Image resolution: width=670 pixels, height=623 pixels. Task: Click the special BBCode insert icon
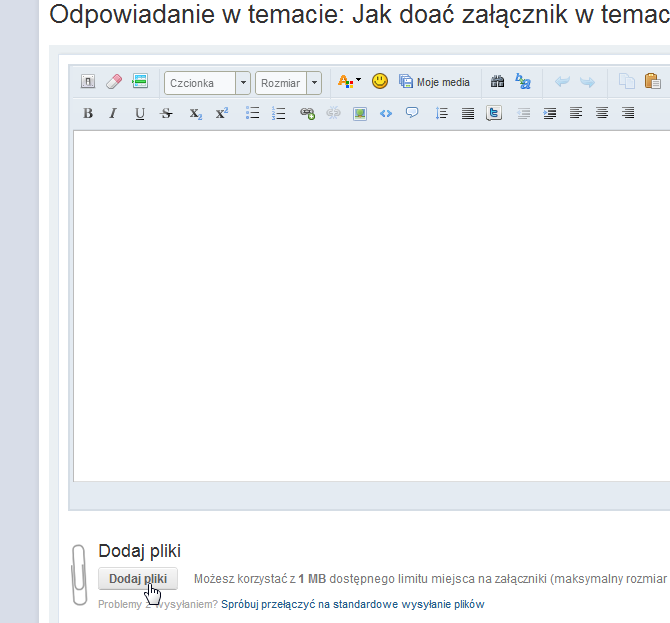coord(140,81)
